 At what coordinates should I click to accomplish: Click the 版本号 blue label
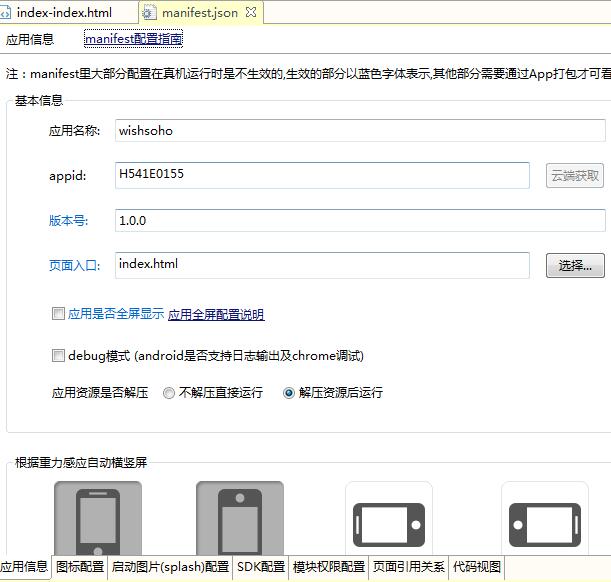68,221
